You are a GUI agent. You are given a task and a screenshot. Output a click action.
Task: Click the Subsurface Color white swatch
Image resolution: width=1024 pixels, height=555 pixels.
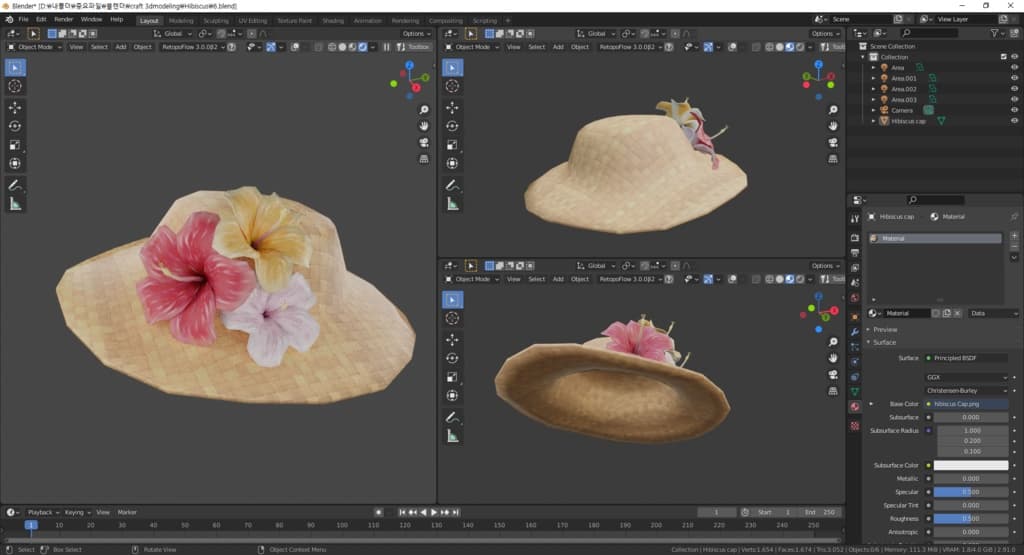coord(970,465)
